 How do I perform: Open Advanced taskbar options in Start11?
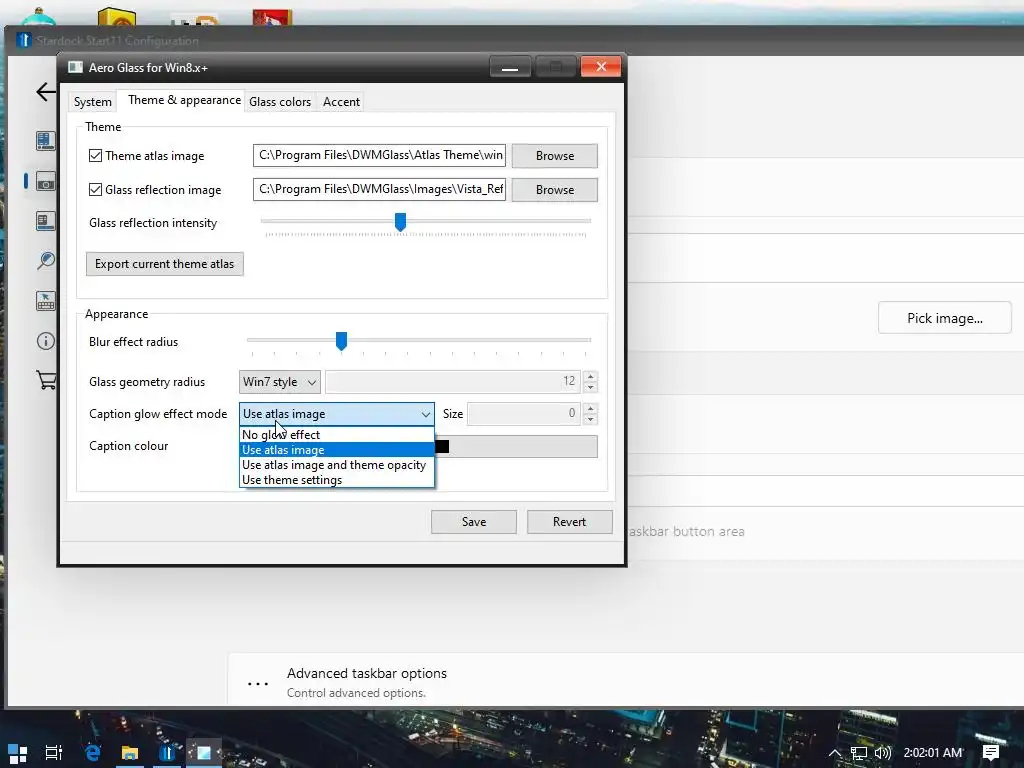tap(366, 673)
